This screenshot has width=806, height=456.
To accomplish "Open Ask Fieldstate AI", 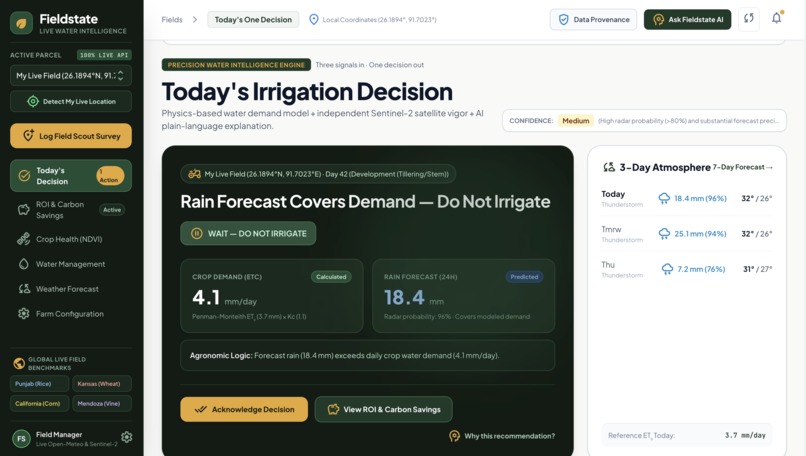I will (x=687, y=20).
